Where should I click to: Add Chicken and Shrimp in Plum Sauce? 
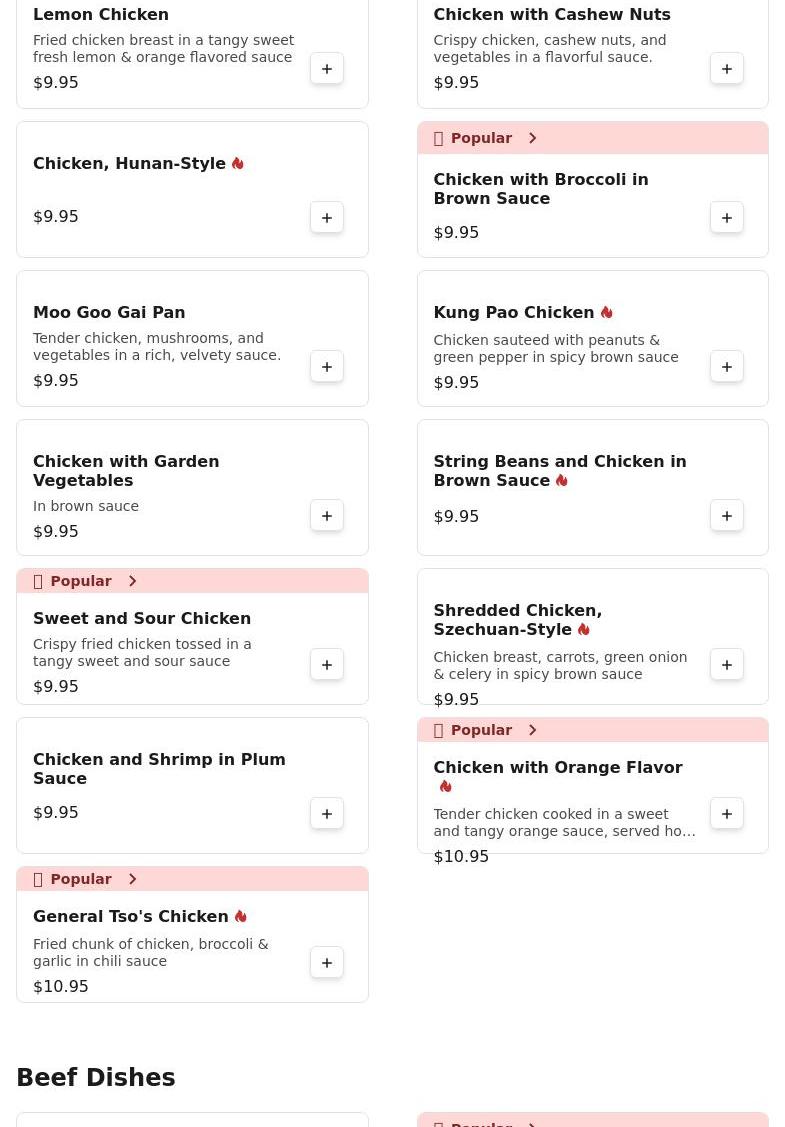pyautogui.click(x=327, y=814)
